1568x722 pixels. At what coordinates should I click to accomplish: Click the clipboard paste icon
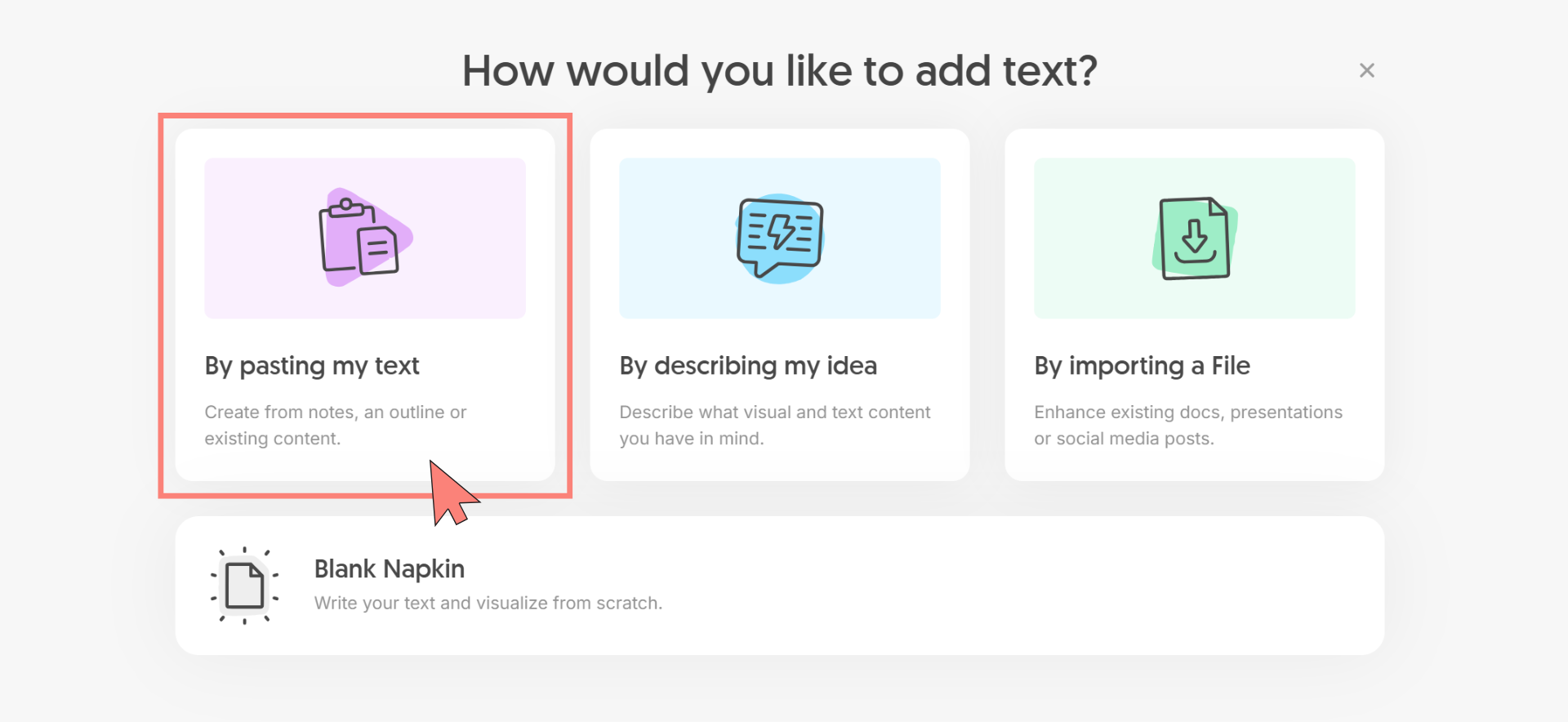pos(360,238)
